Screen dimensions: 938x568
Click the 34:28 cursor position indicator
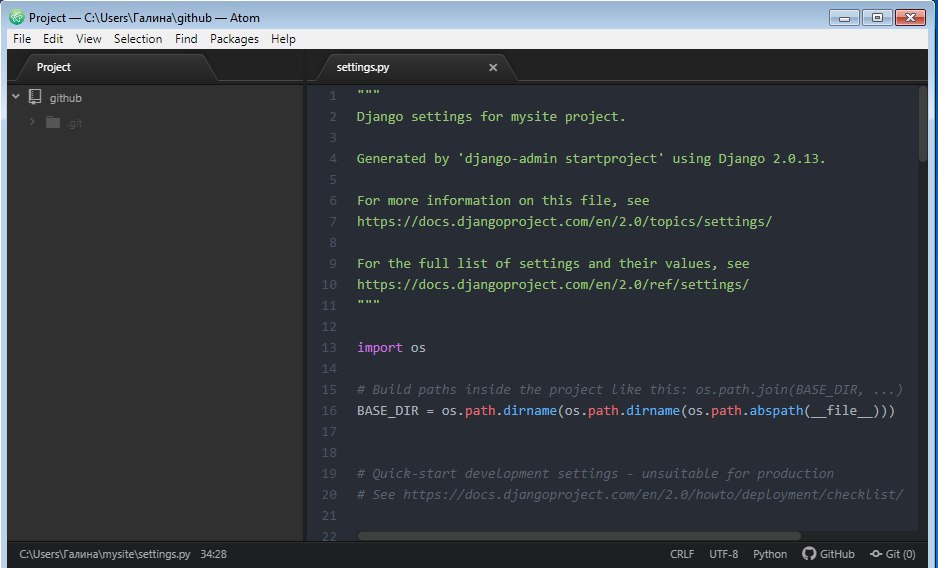(x=214, y=554)
